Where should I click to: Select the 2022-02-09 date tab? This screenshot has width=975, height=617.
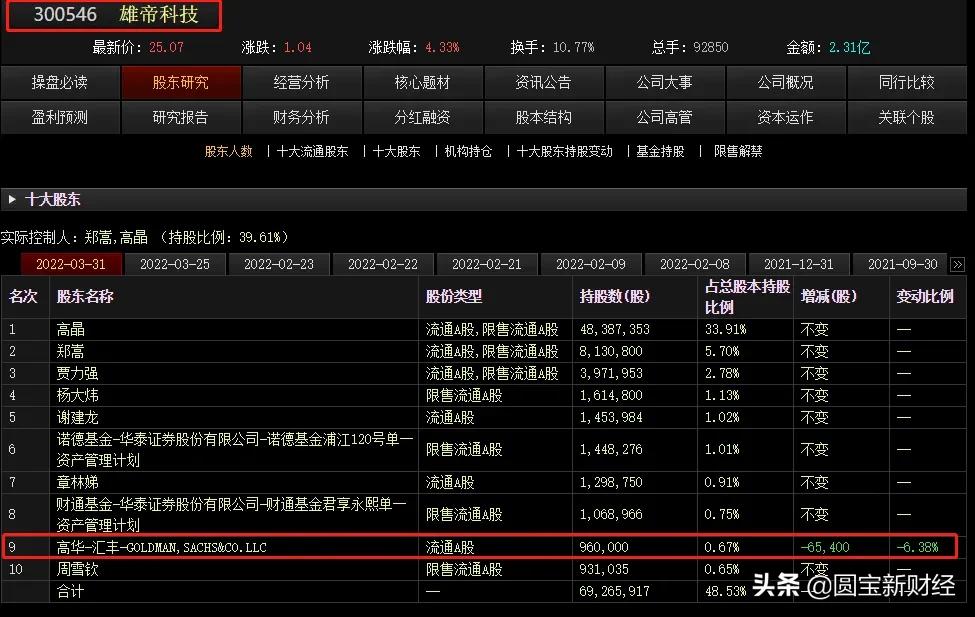click(591, 263)
